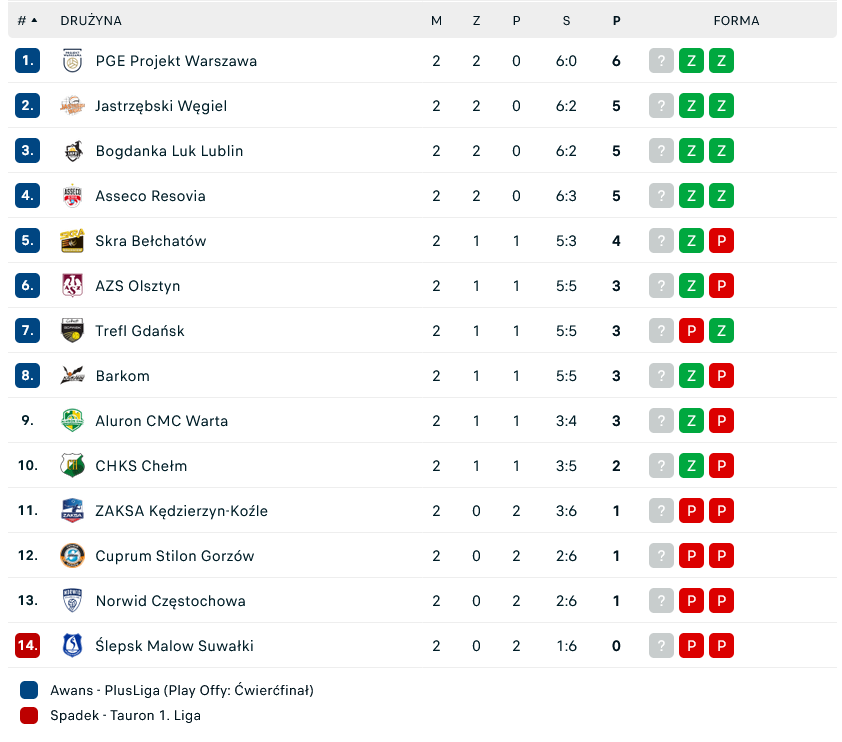This screenshot has width=842, height=742.
Task: Open Norwid Częstochowa team link
Action: pos(170,601)
